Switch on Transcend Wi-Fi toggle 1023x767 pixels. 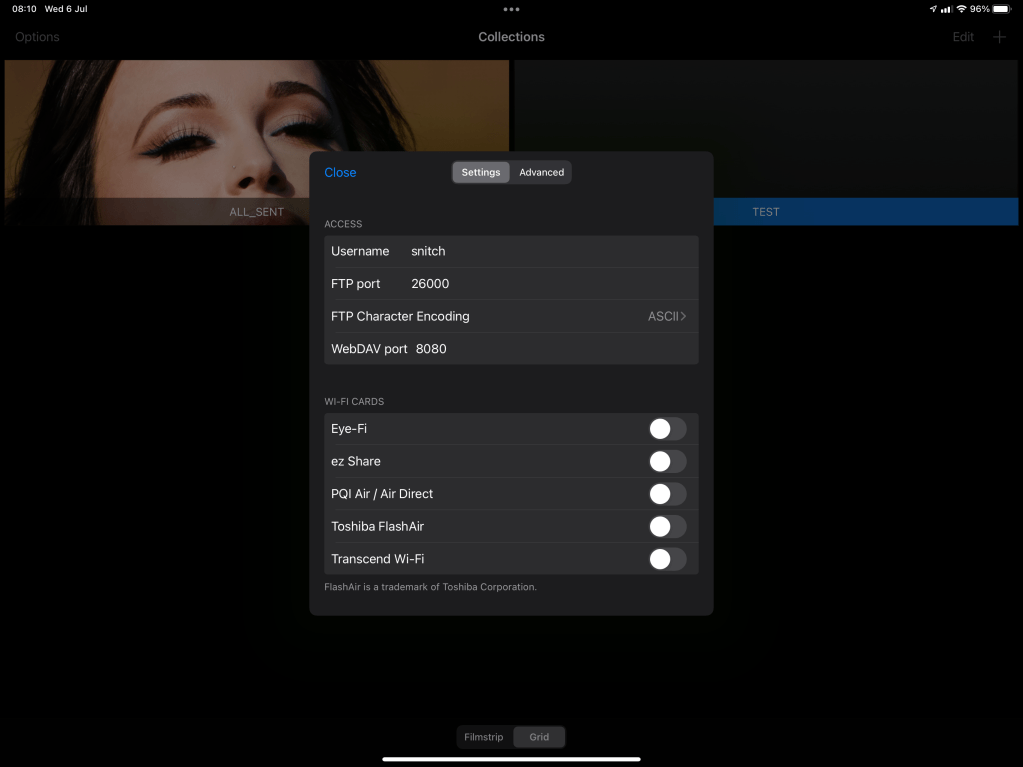point(667,559)
